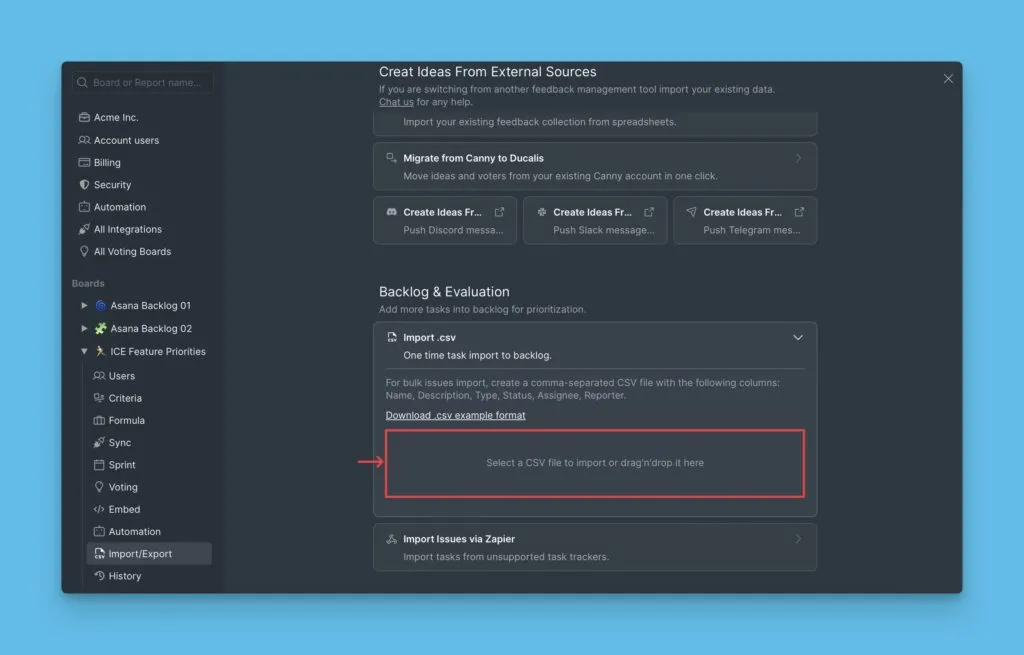Screen dimensions: 1024x655
Task: Select the Automation icon under ICE Feature Priorities
Action: [100, 531]
